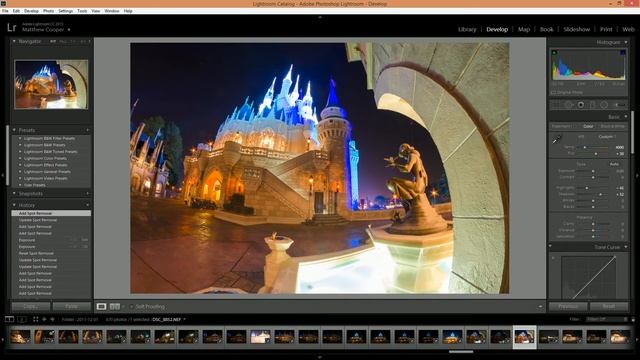Hide the left panel group with the edge arrow

(3, 176)
